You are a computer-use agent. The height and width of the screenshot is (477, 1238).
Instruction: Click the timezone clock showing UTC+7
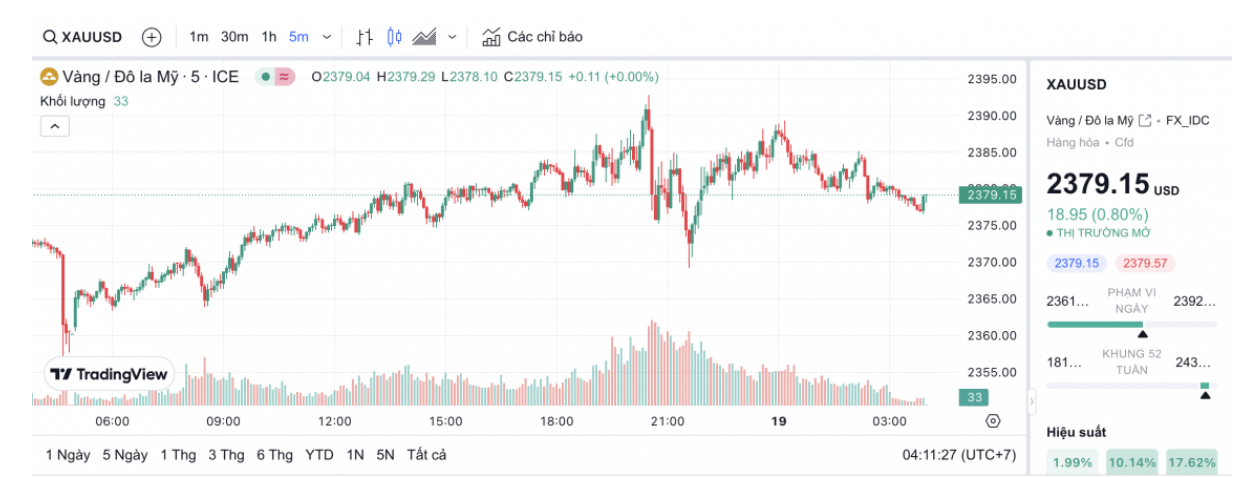coord(959,455)
